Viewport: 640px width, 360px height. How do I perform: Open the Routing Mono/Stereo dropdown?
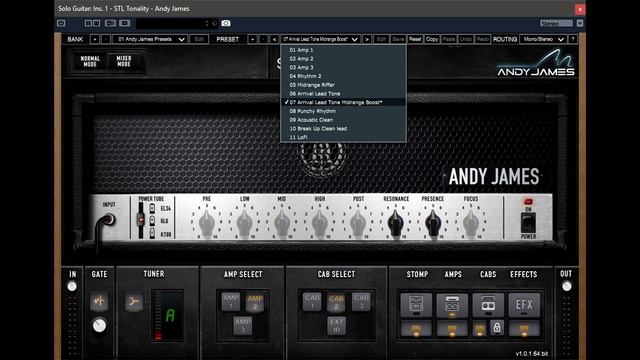[x=543, y=39]
